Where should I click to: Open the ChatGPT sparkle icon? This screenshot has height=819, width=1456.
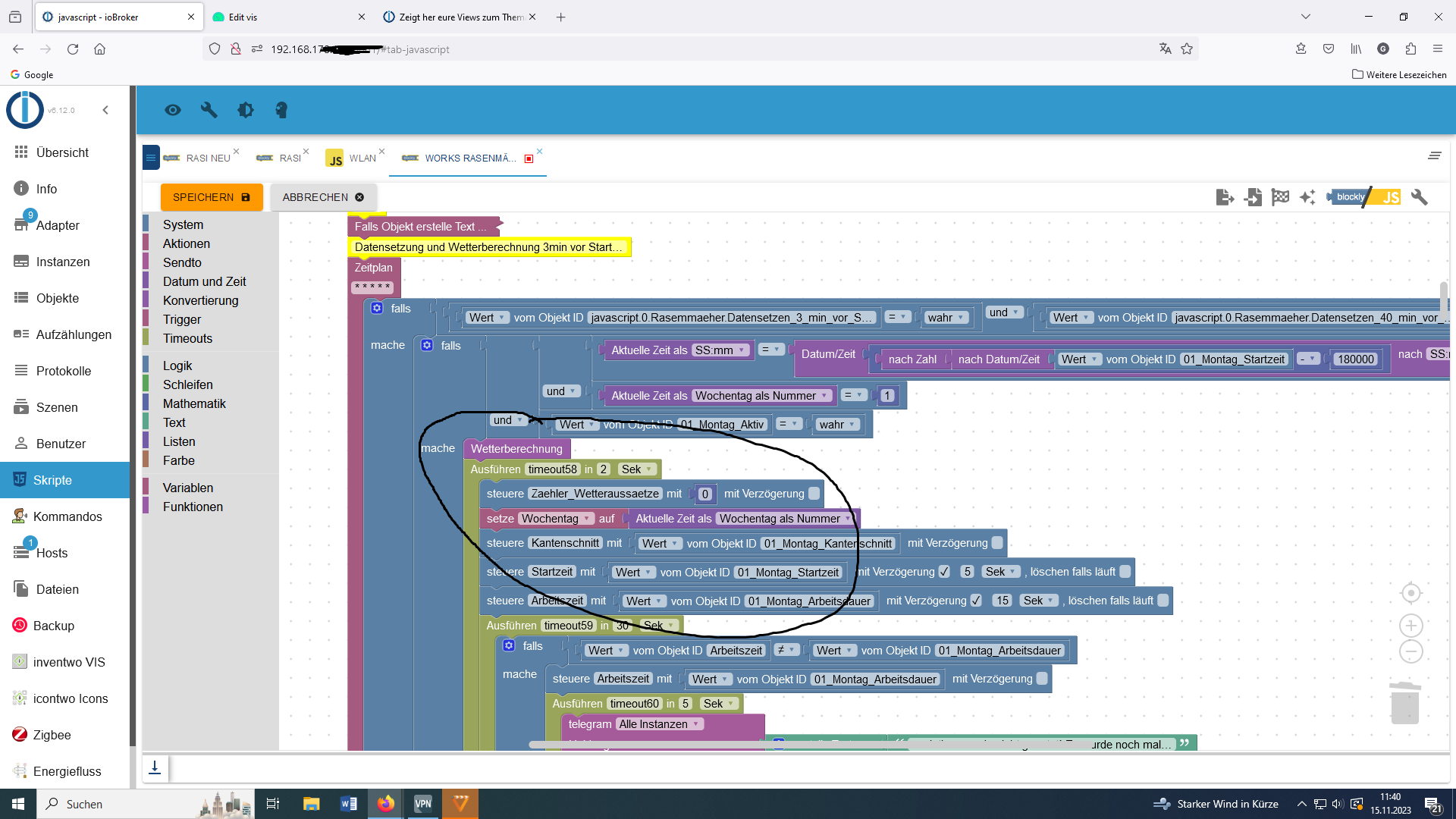pos(1307,197)
